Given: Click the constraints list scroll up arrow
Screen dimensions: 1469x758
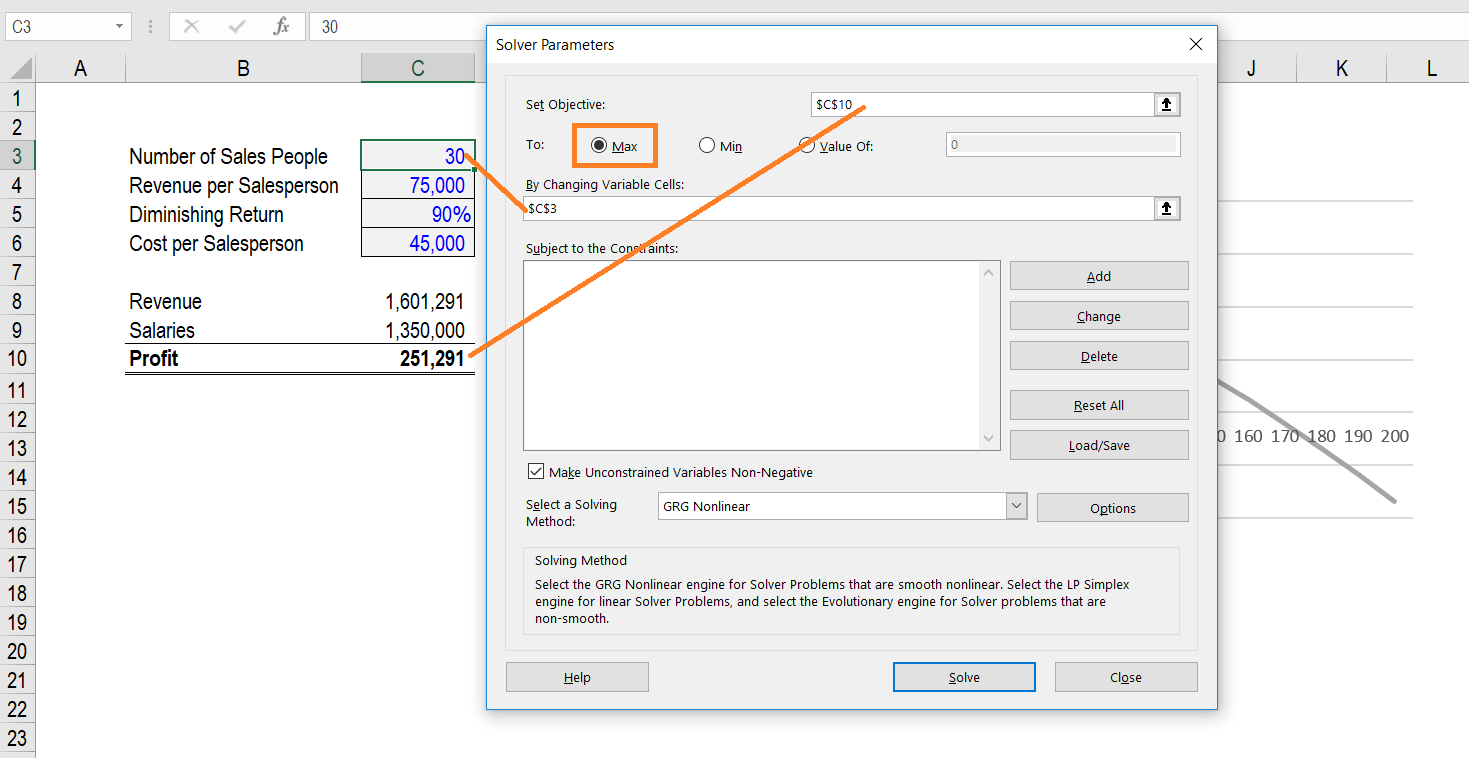Looking at the screenshot, I should 989,272.
